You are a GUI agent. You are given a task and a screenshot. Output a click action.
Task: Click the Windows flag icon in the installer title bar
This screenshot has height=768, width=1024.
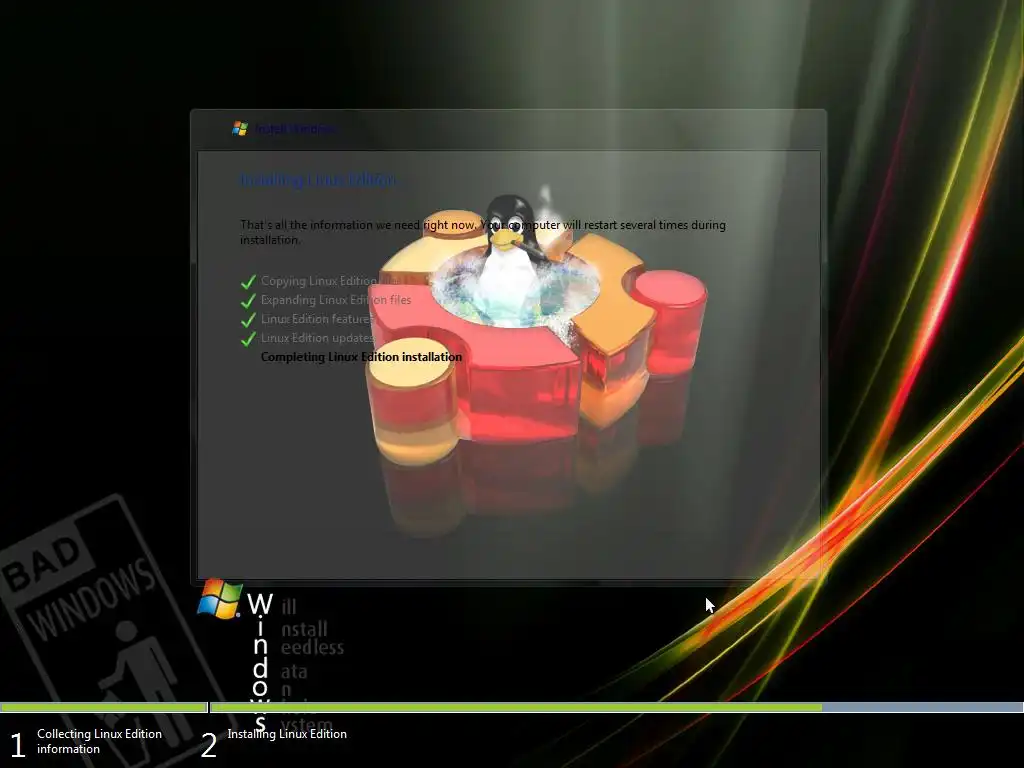240,129
